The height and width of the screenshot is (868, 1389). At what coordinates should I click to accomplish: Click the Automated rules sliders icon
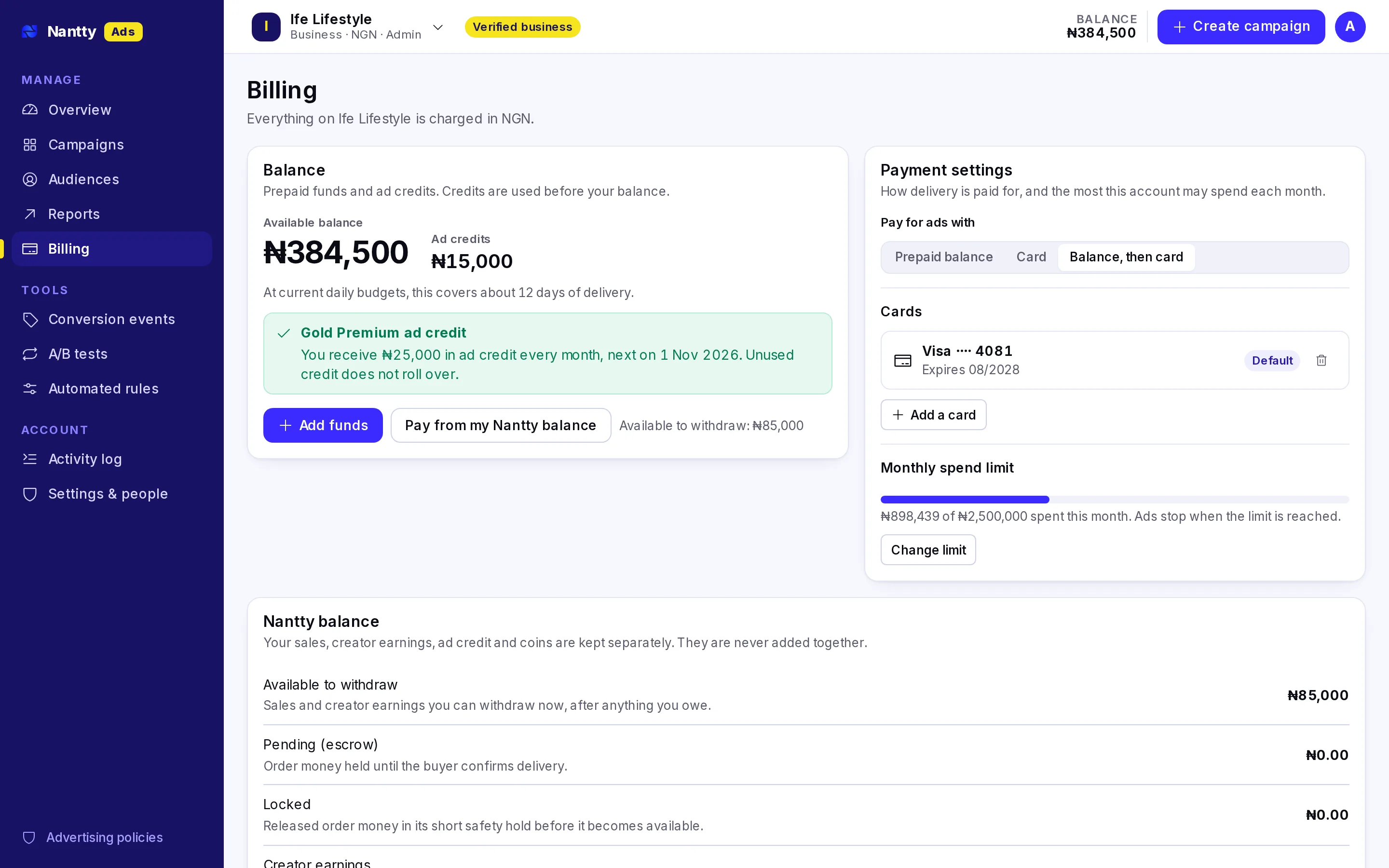30,389
